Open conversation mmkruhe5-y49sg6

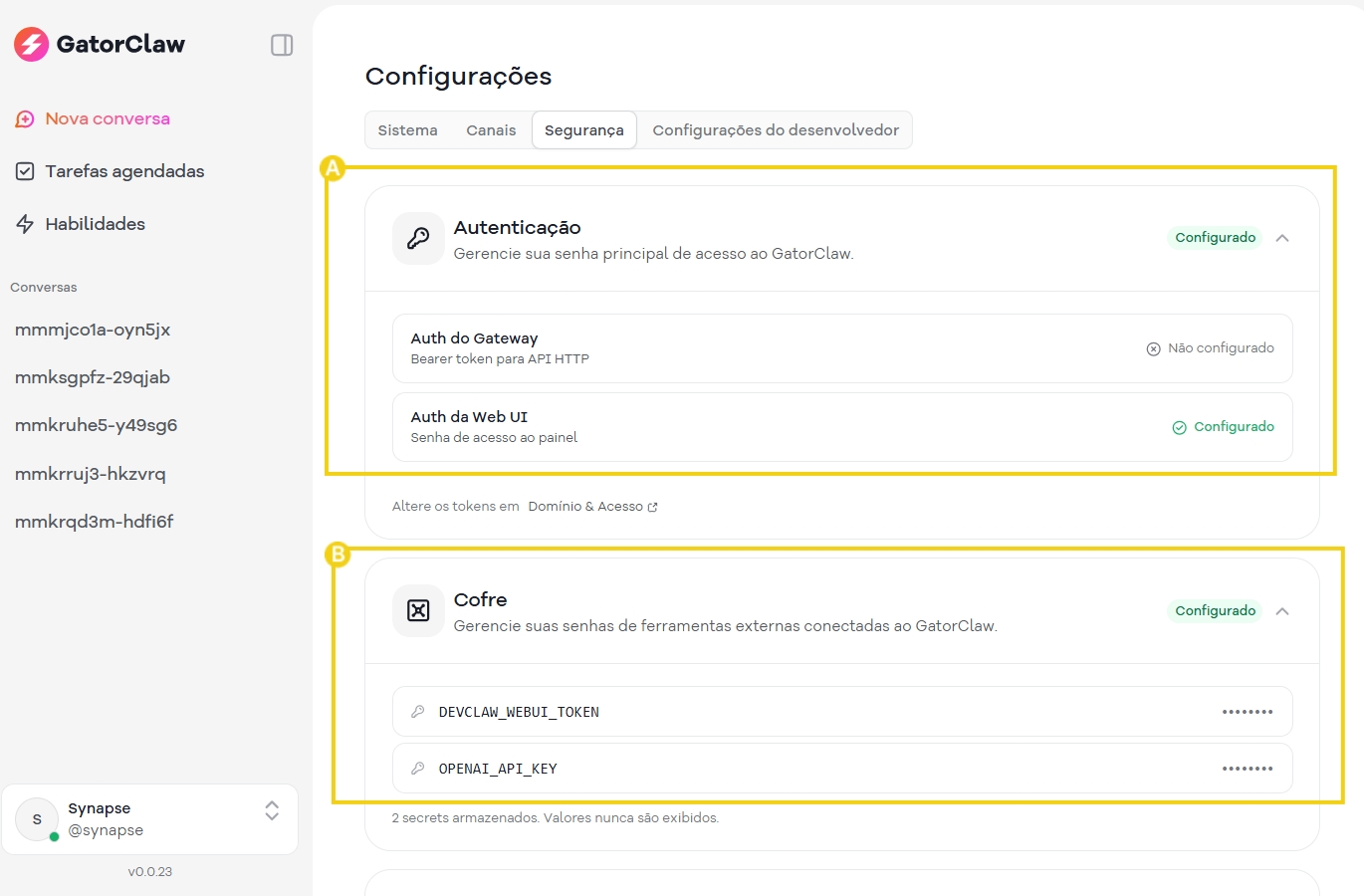tap(96, 425)
